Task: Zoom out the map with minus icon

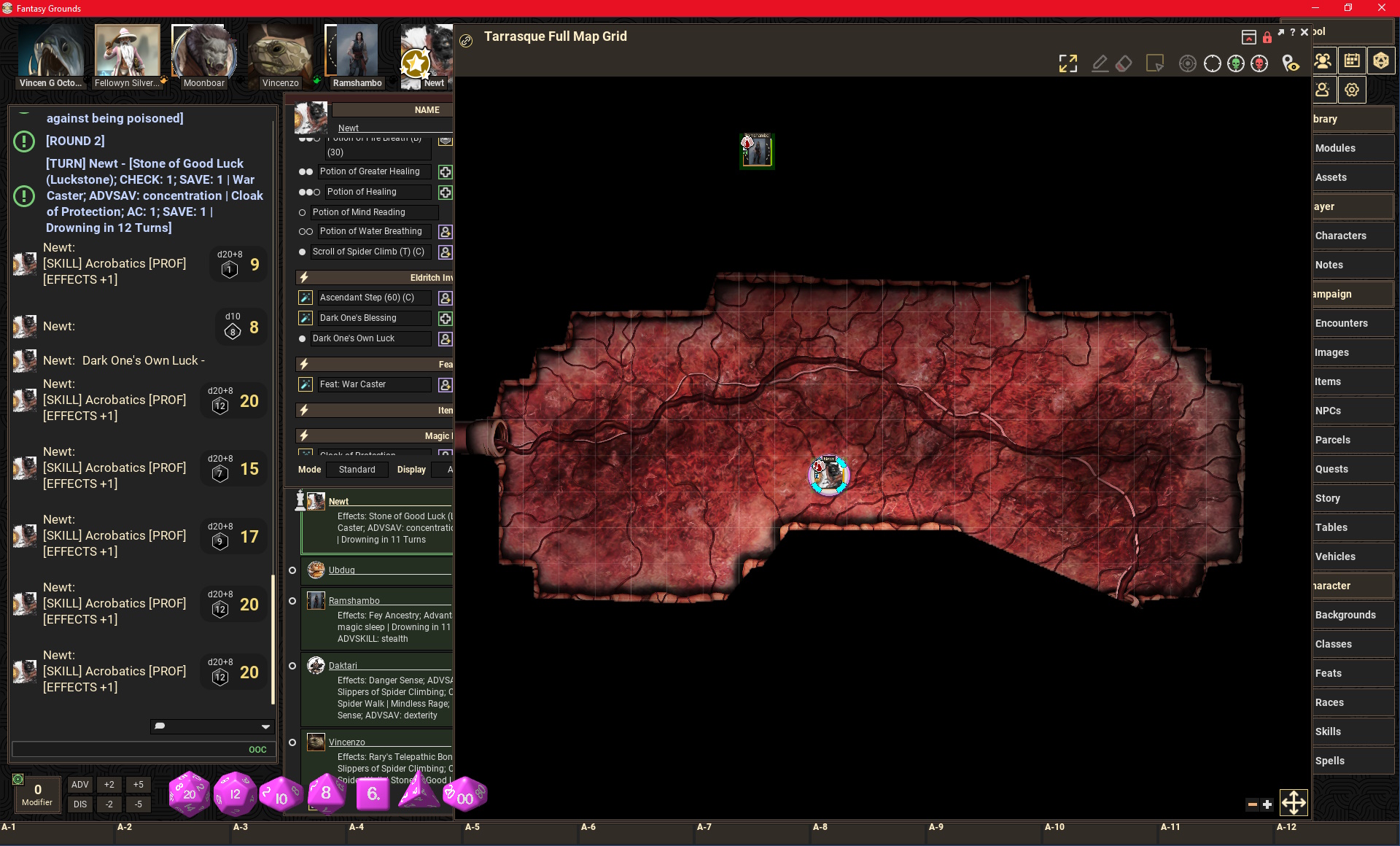Action: click(1252, 804)
